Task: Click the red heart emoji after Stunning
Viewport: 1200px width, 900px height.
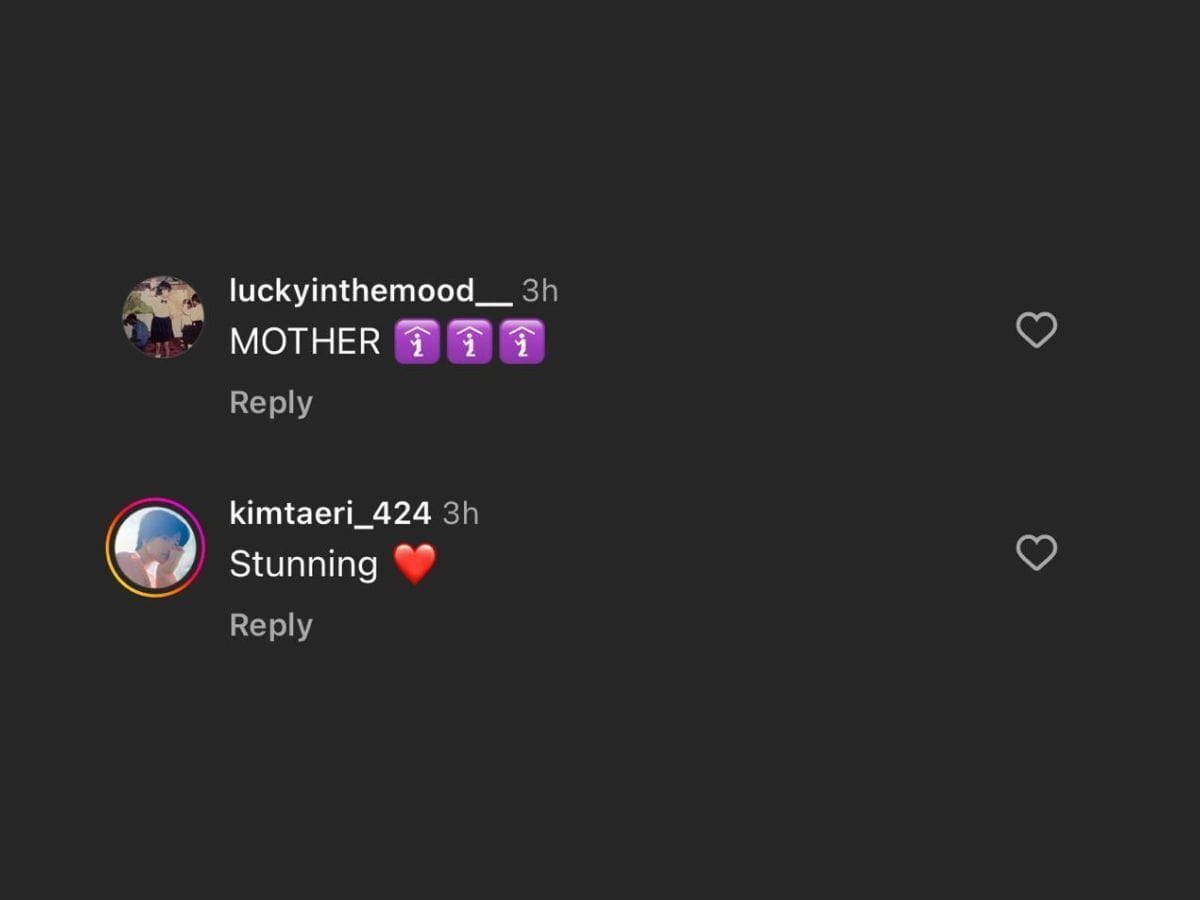Action: [x=415, y=564]
